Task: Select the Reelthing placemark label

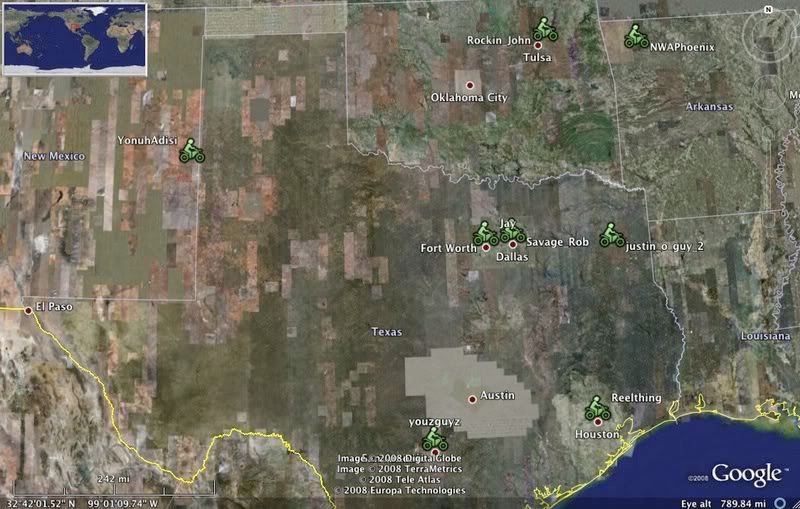Action: 636,398
